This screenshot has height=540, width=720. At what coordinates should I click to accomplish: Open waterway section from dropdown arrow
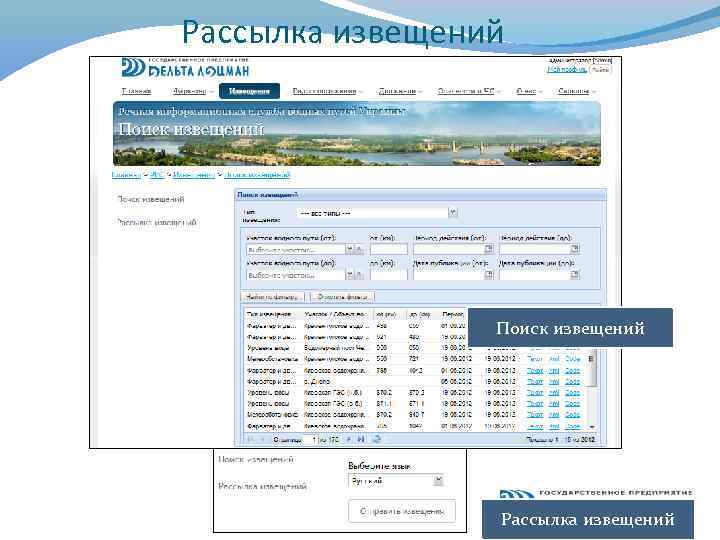coord(350,250)
